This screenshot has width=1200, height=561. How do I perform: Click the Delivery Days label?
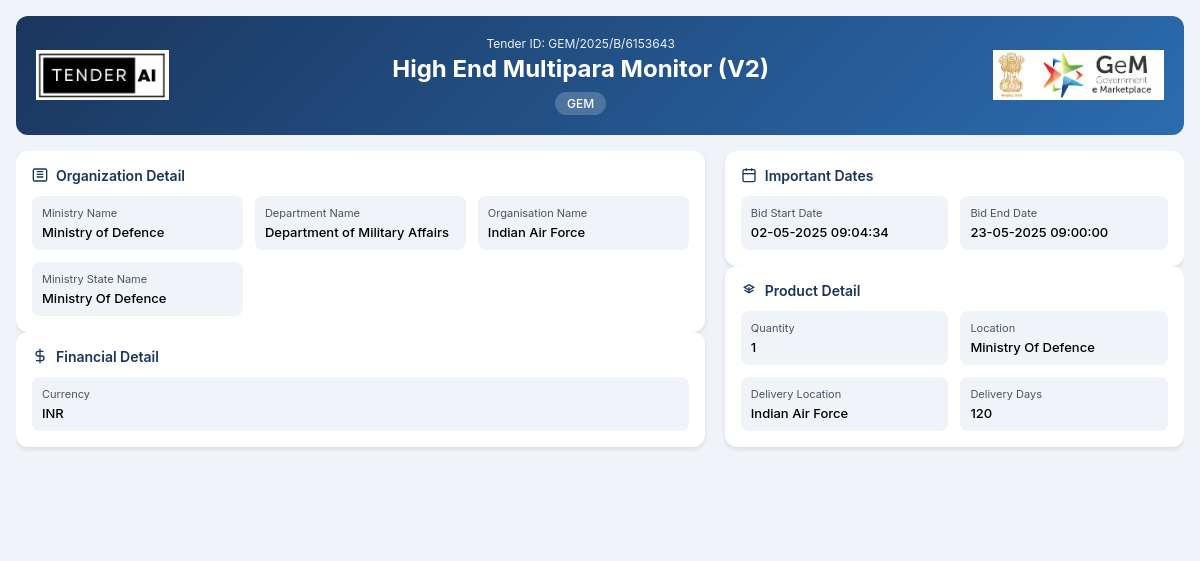click(1006, 394)
